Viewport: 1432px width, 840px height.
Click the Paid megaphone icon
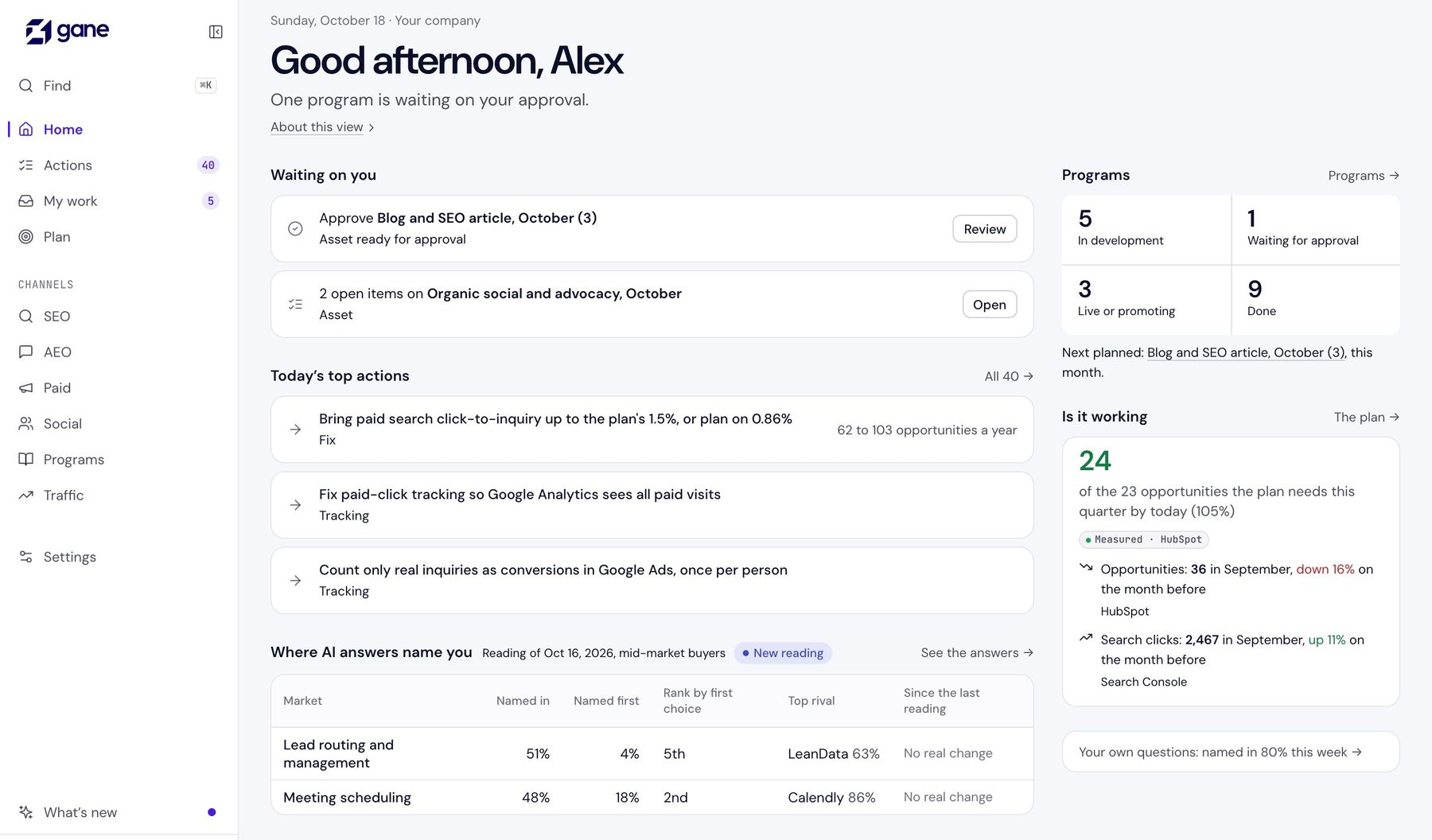point(26,388)
